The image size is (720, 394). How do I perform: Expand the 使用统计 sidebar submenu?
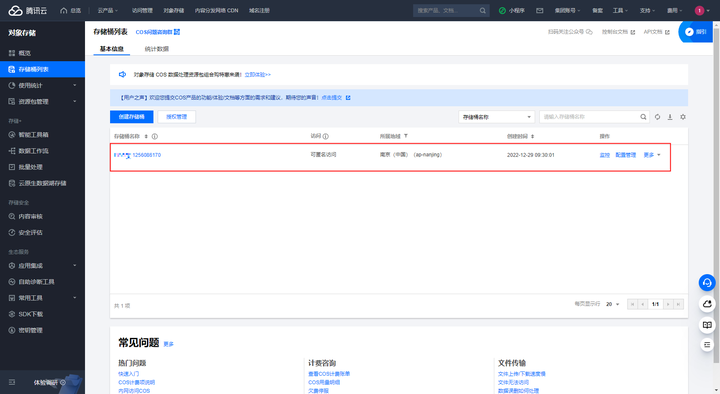pyautogui.click(x=42, y=85)
